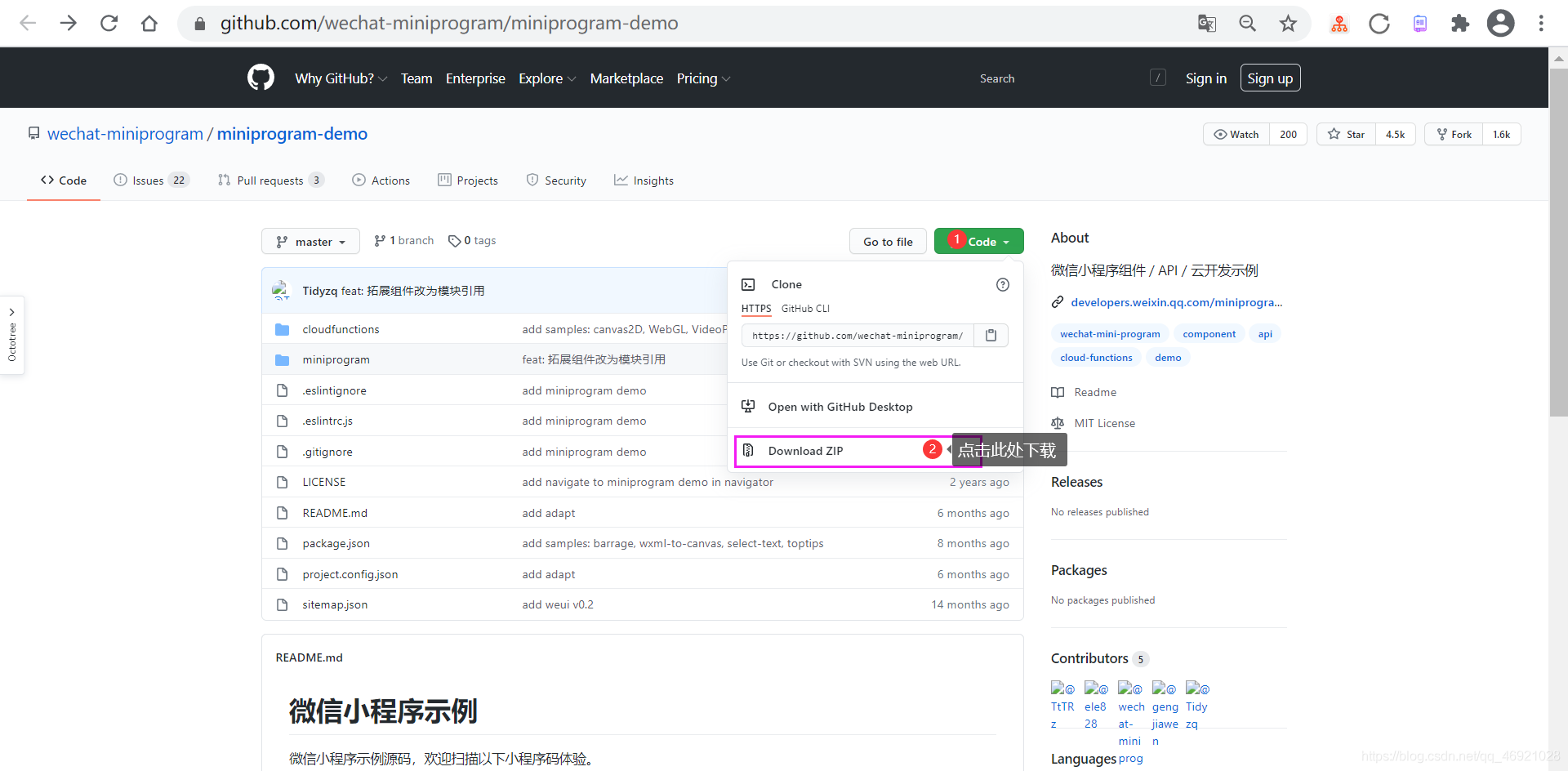Click the Tidyzq commit author avatar
This screenshot has height=771, width=1568.
[282, 290]
